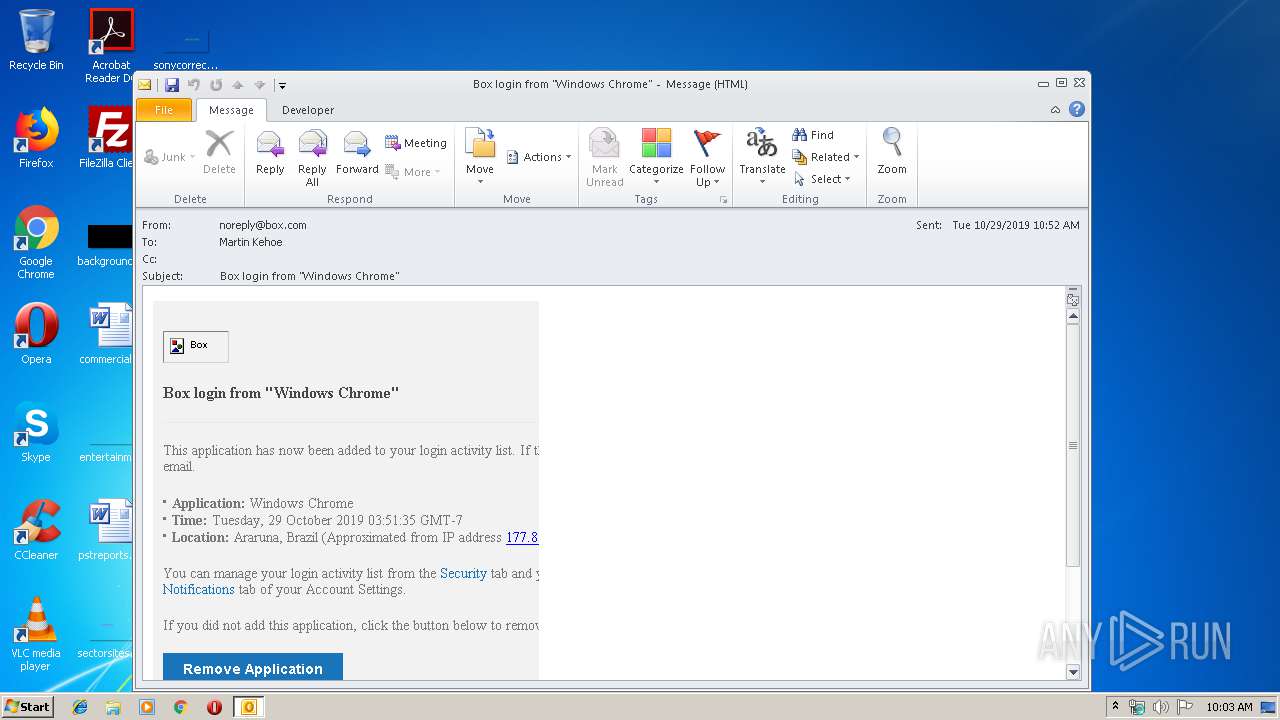Mark the message as Unread
The width and height of the screenshot is (1280, 720).
coord(604,157)
